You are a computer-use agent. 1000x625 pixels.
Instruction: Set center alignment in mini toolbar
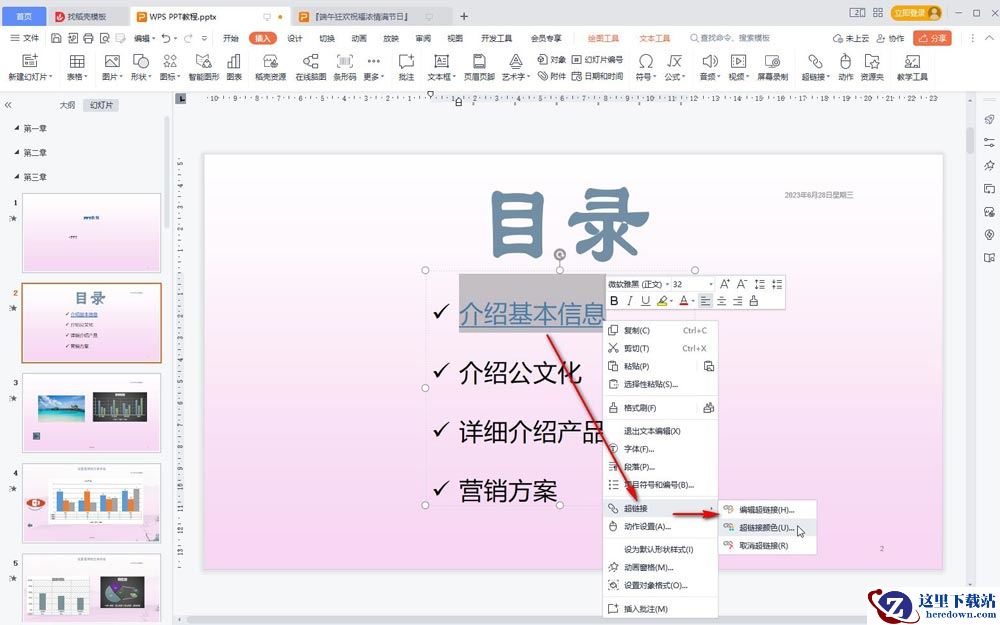(722, 301)
